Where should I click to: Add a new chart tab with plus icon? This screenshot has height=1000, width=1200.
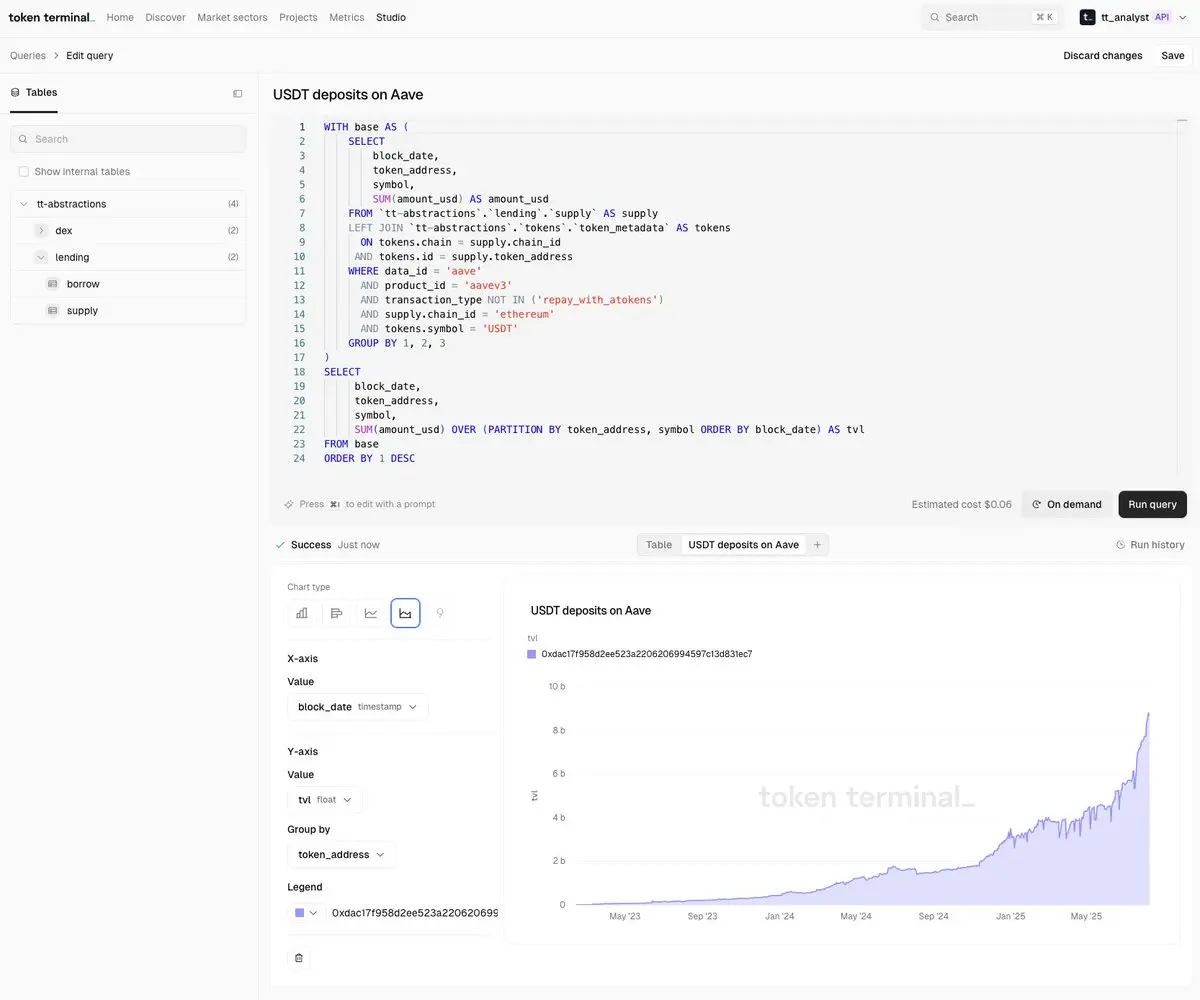[817, 545]
